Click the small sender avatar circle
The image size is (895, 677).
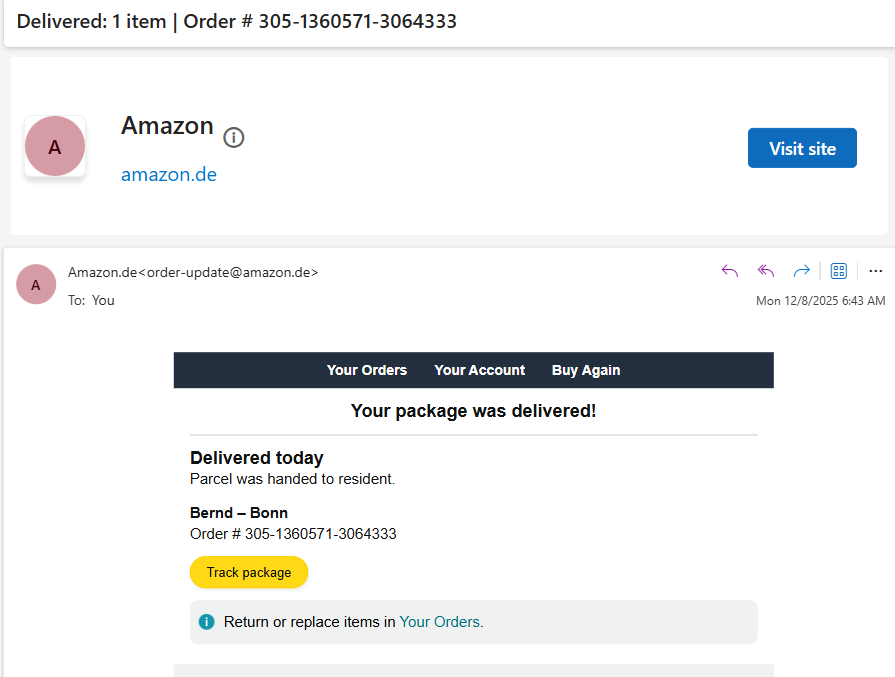(36, 285)
